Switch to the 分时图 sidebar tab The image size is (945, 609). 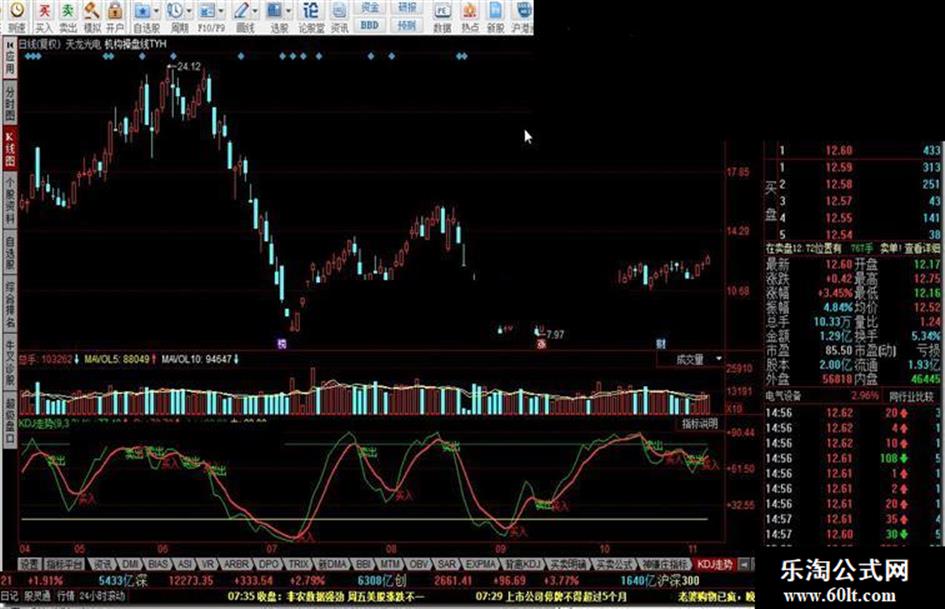[x=10, y=102]
